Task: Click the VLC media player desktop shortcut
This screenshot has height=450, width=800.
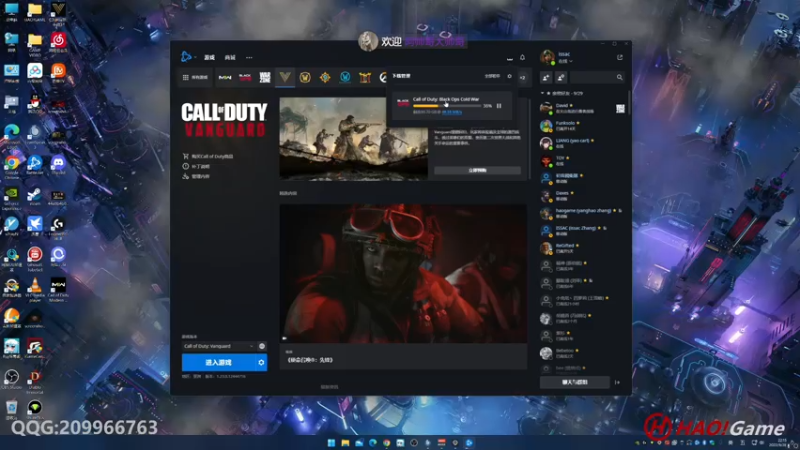Action: pyautogui.click(x=35, y=289)
